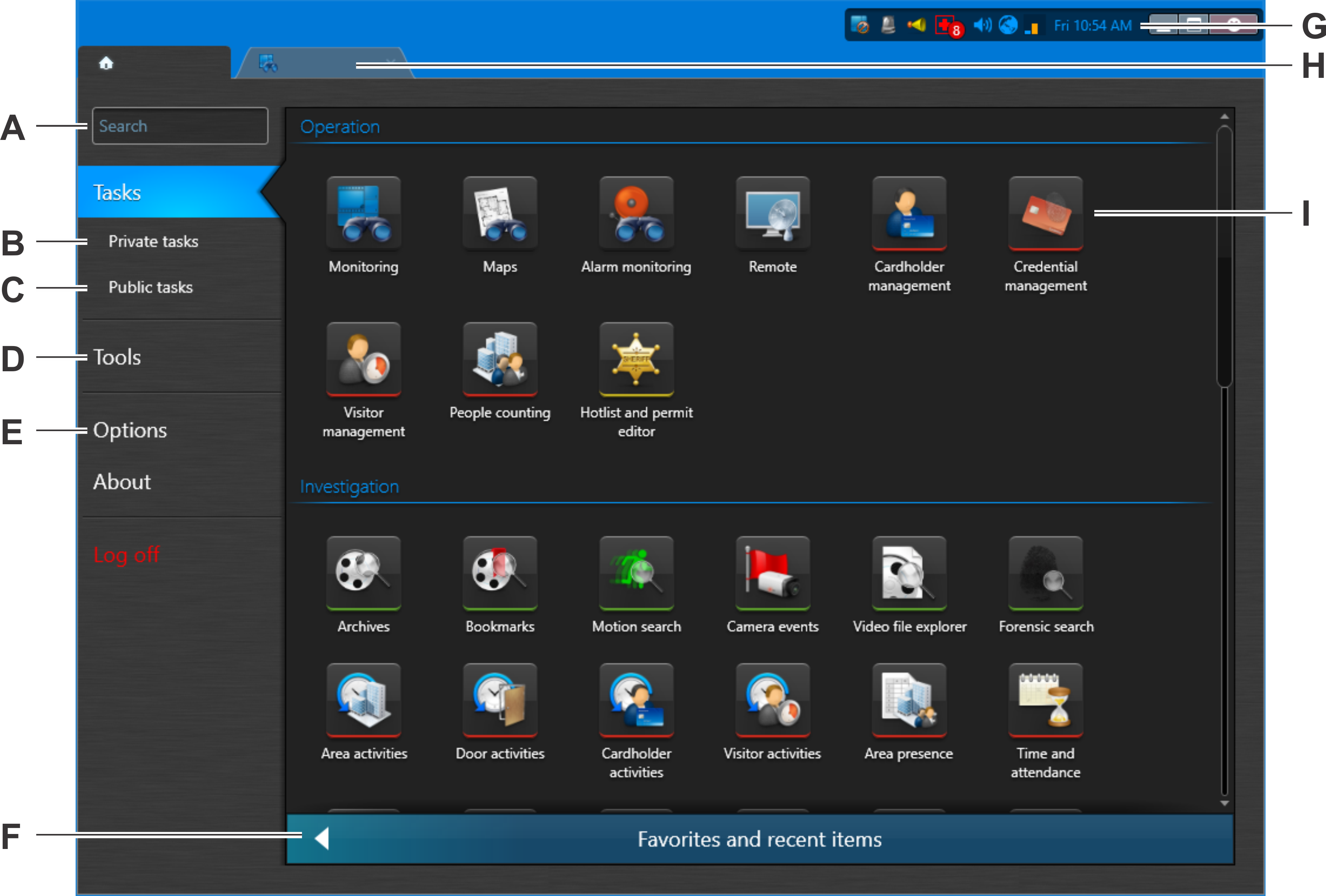Screen dimensions: 1326x896
Task: Click the speaker volume tray icon
Action: click(982, 25)
